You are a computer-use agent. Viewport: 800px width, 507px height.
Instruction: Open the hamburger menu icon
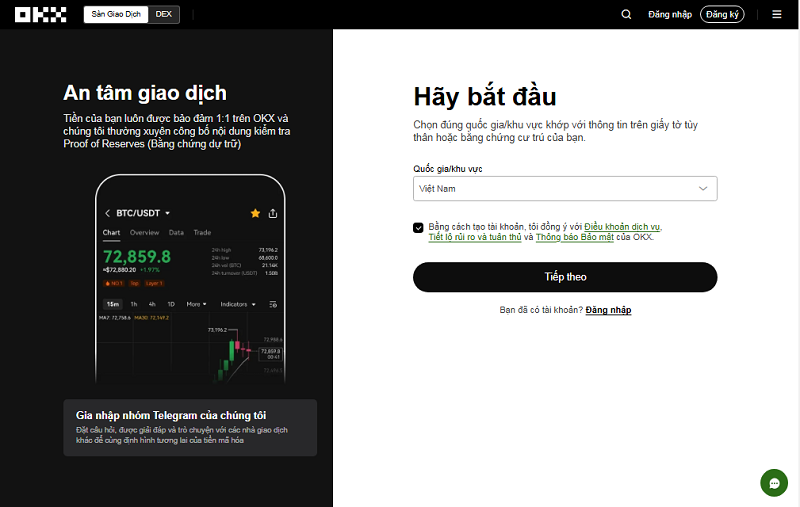(777, 14)
